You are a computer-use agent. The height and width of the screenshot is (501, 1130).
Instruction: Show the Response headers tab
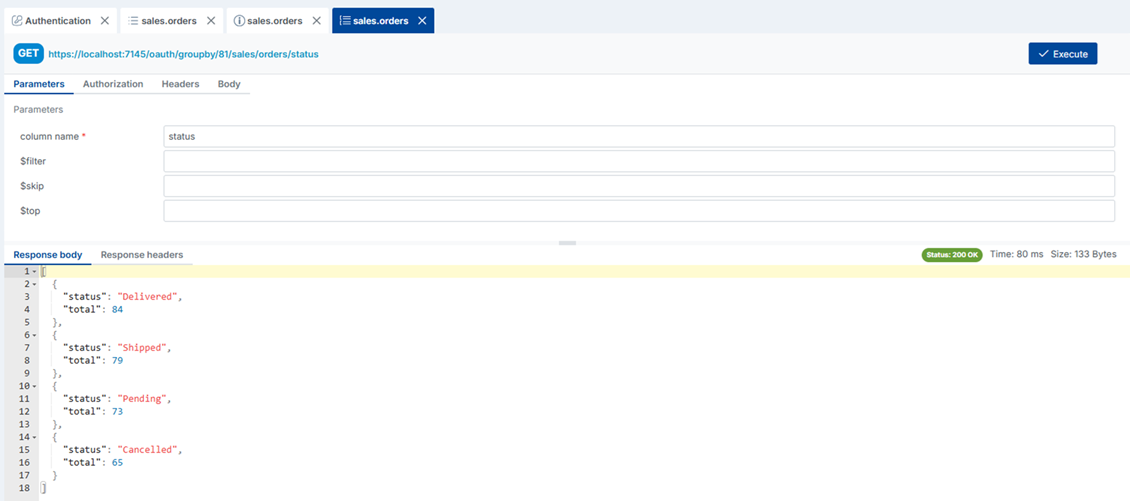(142, 255)
